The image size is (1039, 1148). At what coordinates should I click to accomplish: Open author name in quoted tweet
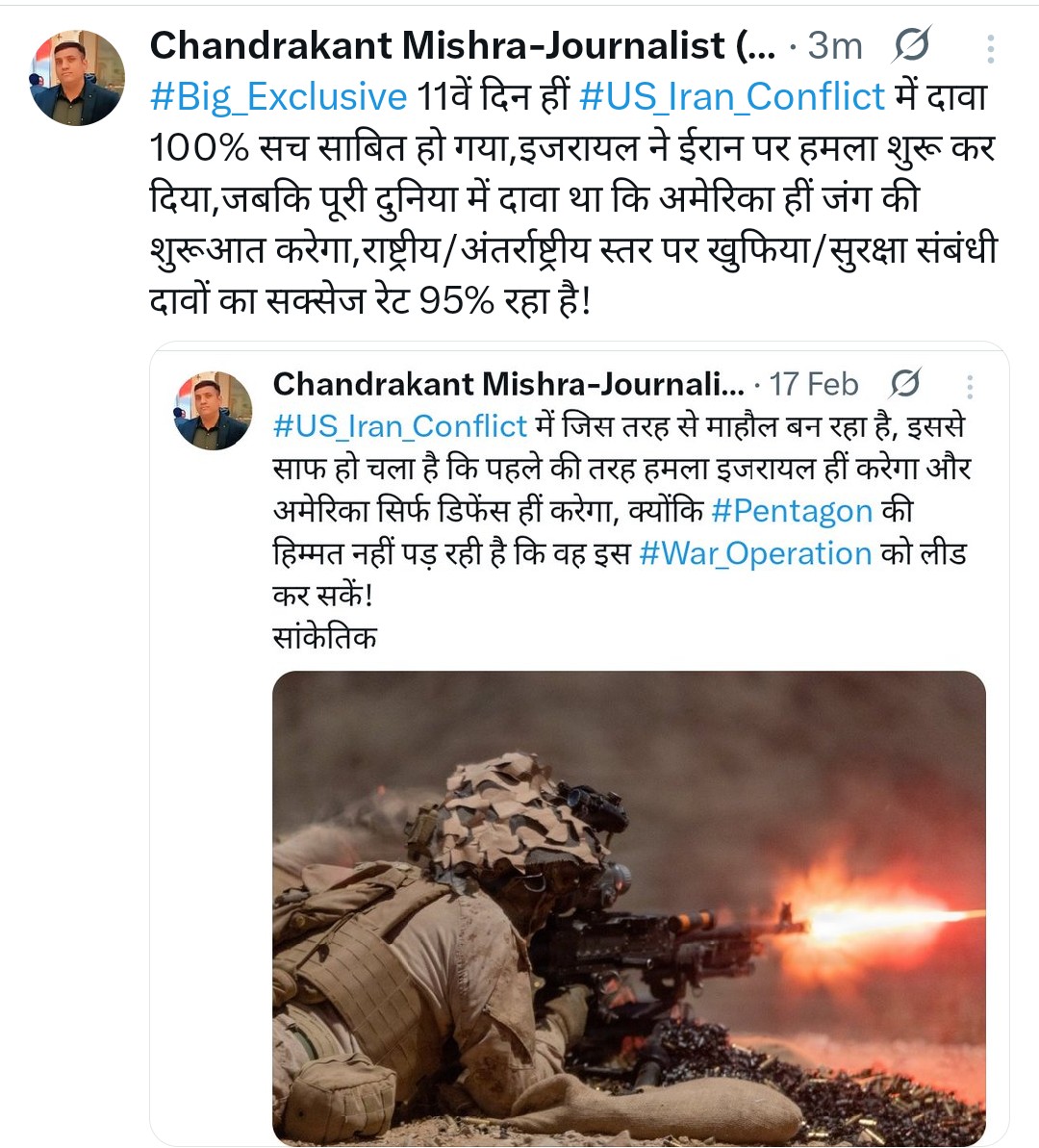tap(508, 384)
